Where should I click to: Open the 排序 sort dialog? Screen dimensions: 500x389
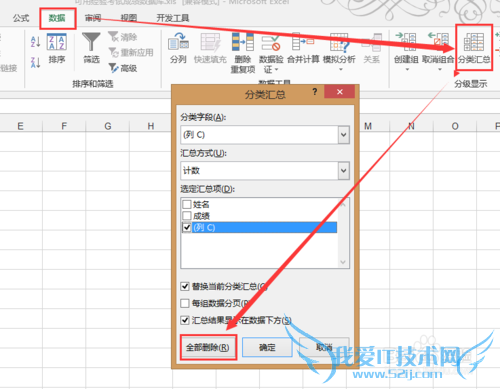coord(57,48)
